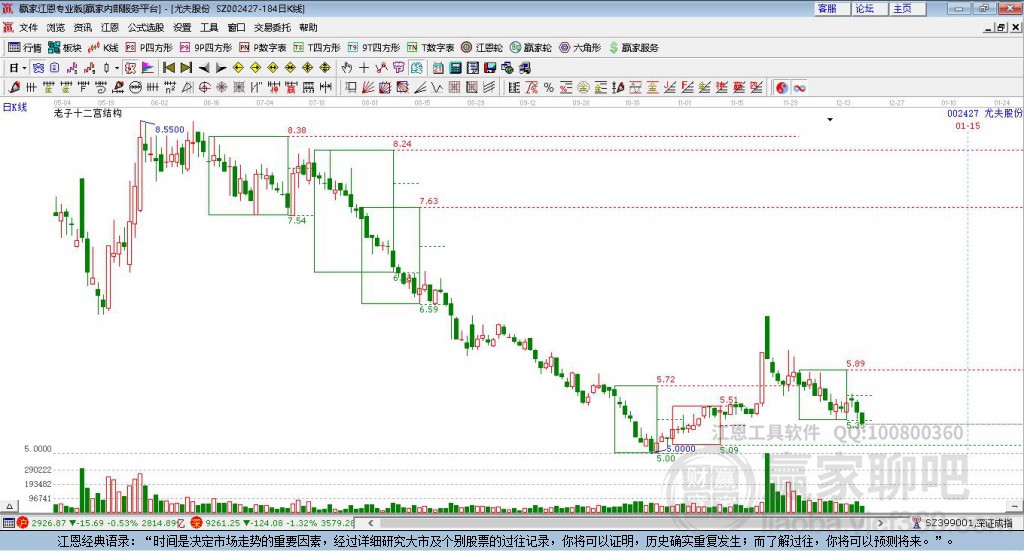
Task: Select the spiral drawing tool
Action: (x=101, y=87)
